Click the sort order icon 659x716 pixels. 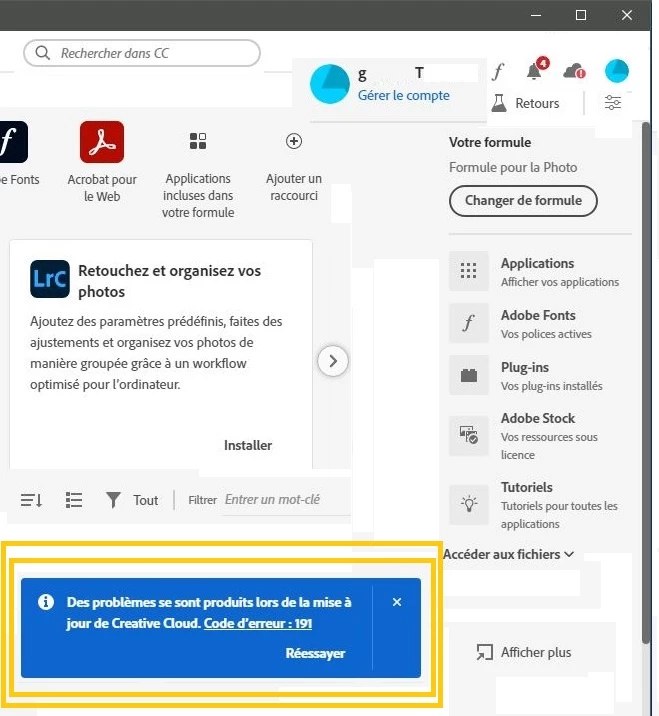(32, 500)
